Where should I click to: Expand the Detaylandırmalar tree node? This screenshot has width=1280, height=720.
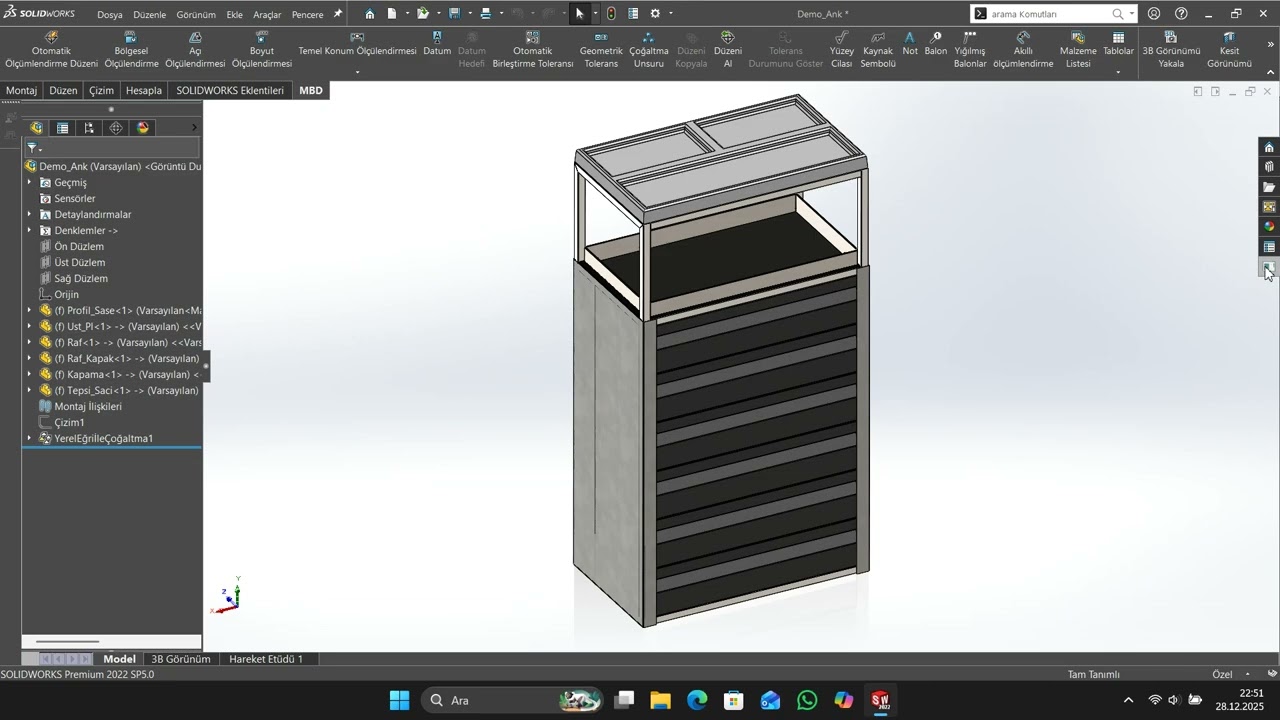[29, 214]
